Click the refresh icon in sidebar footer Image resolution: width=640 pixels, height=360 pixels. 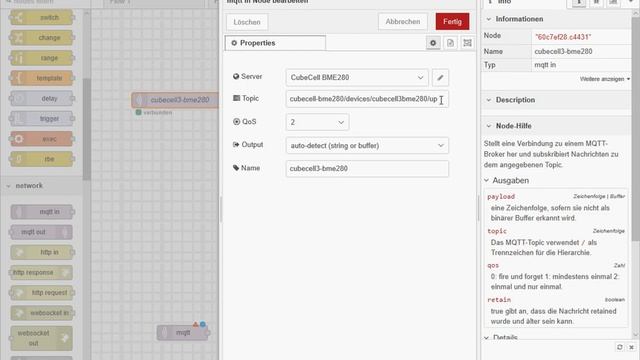pyautogui.click(x=620, y=347)
